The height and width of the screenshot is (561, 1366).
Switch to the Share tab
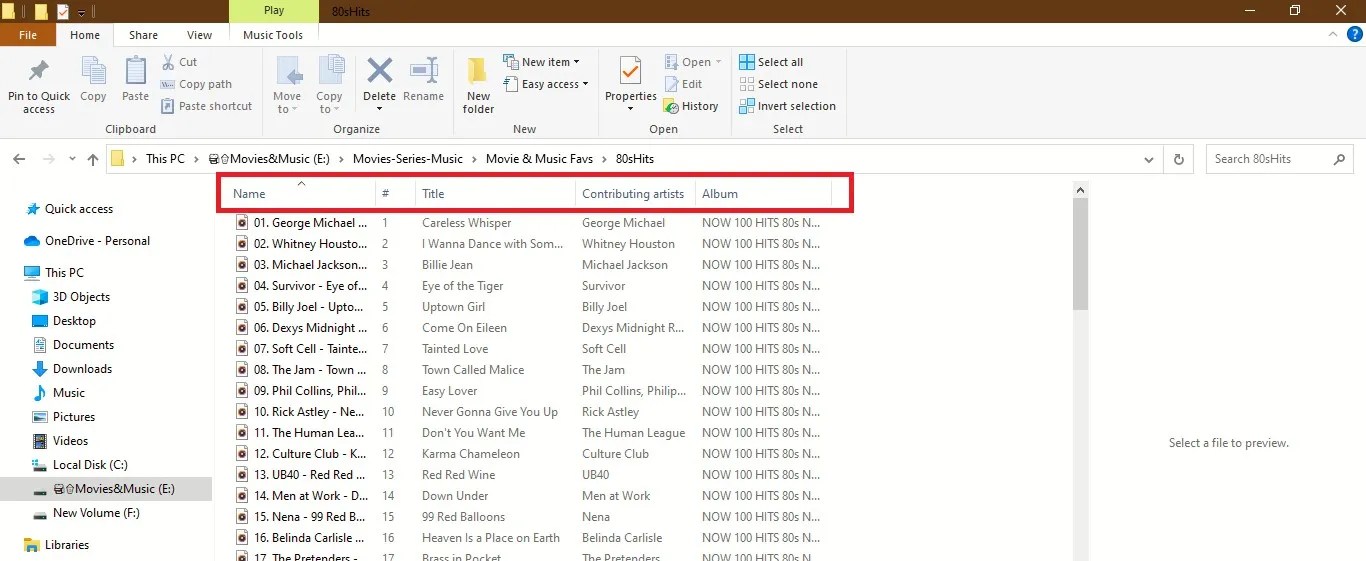click(x=143, y=35)
